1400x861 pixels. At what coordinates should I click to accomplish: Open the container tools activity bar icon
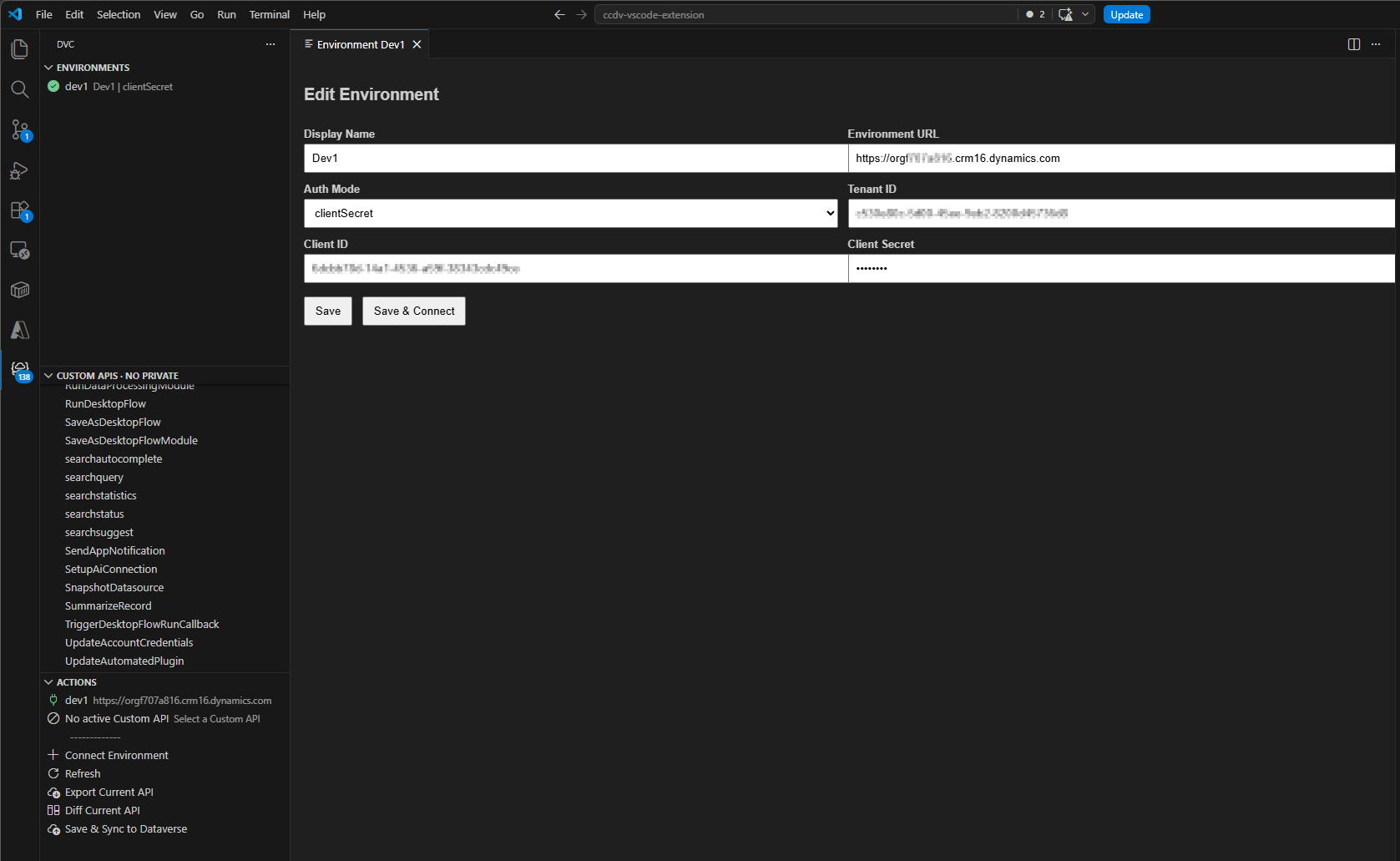[x=20, y=291]
